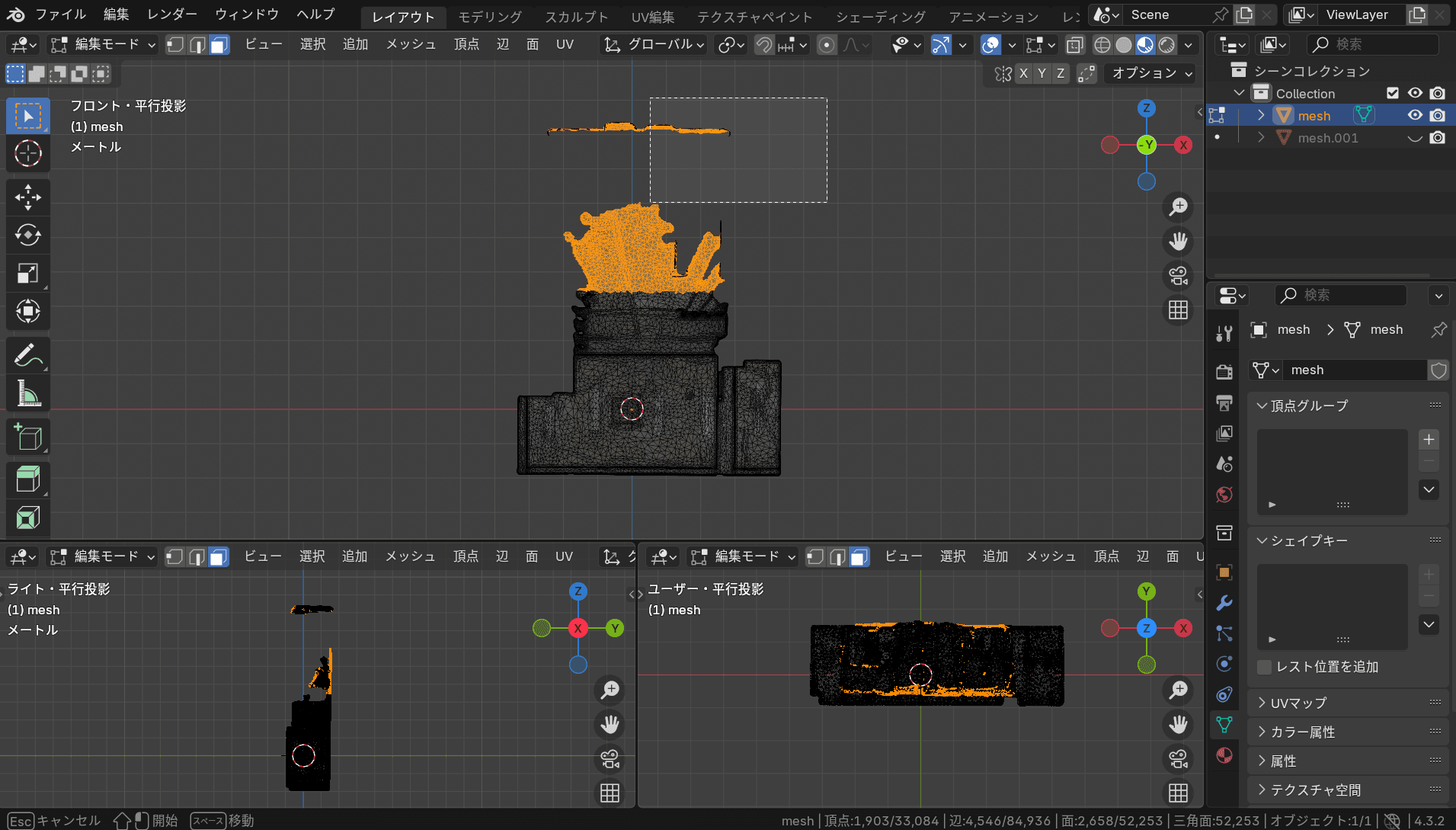The height and width of the screenshot is (830, 1456).
Task: Select the Measure ruler tool
Action: (x=28, y=394)
